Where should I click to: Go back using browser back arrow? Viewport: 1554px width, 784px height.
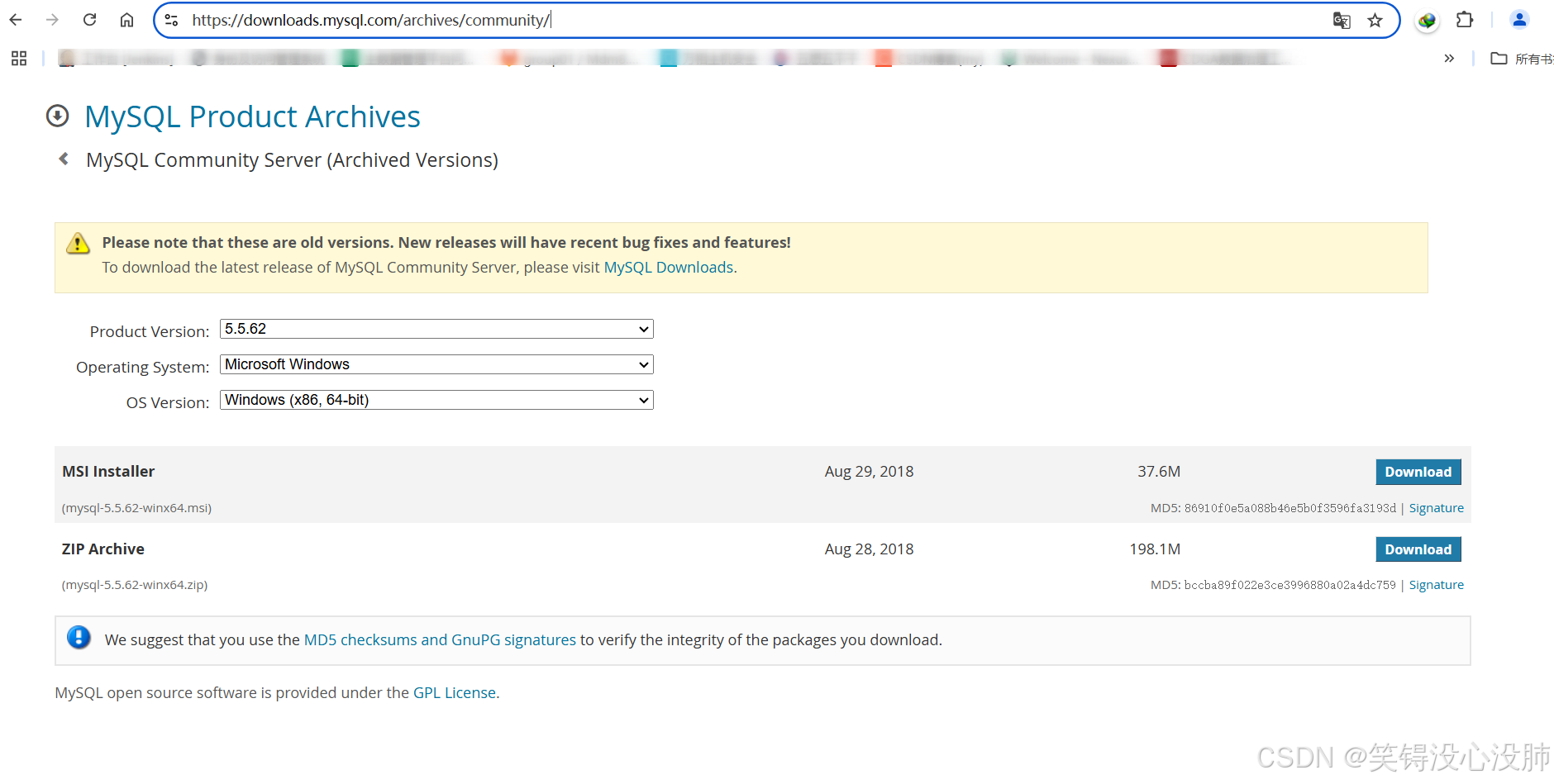pos(16,20)
